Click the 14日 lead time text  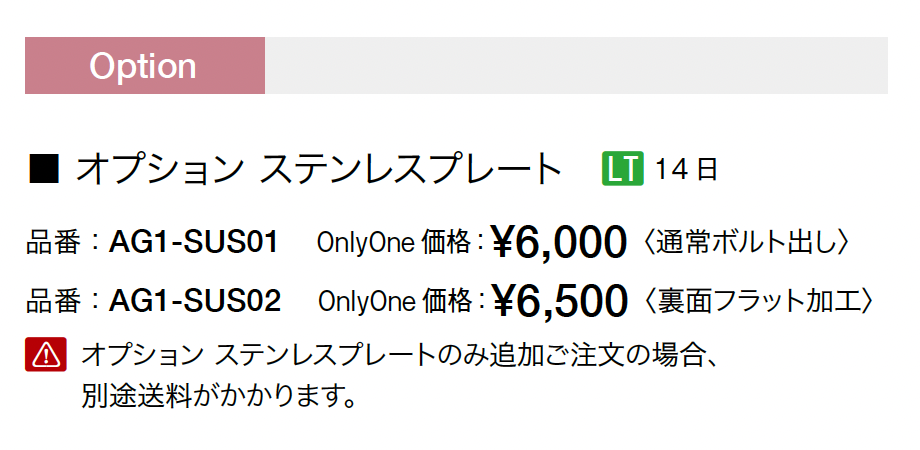coord(686,169)
